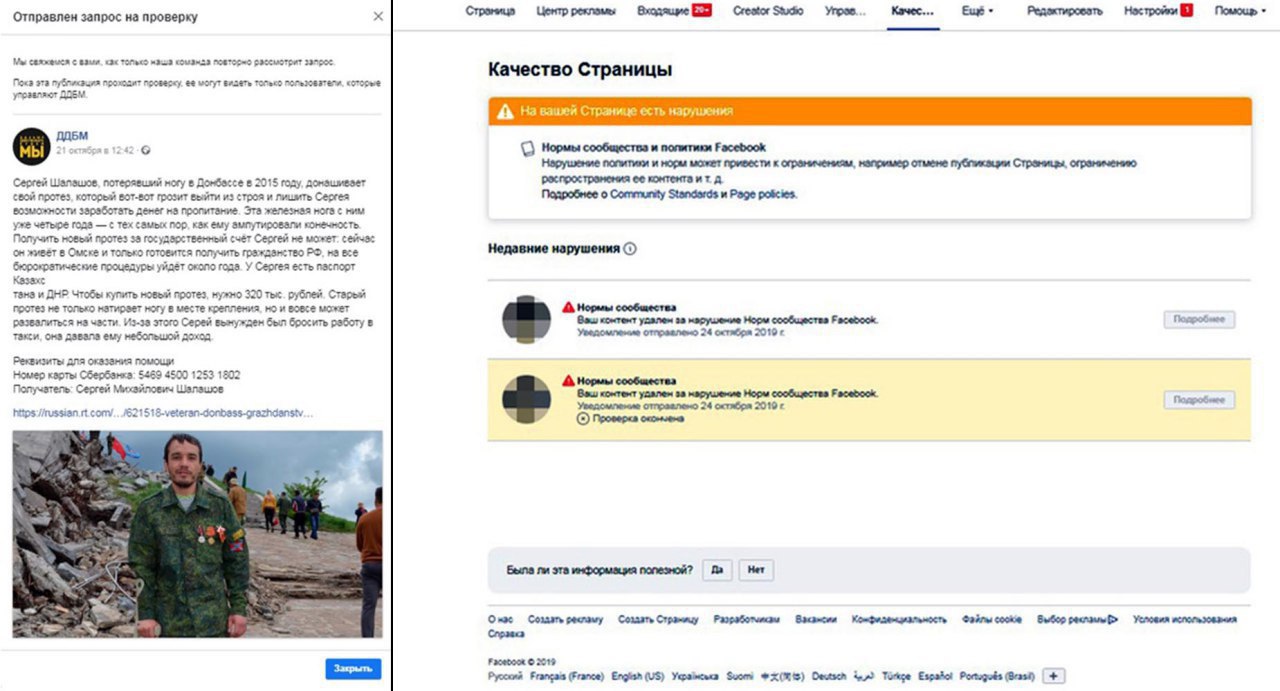Switch to the Страница tab
1280x691 pixels.
(x=491, y=11)
